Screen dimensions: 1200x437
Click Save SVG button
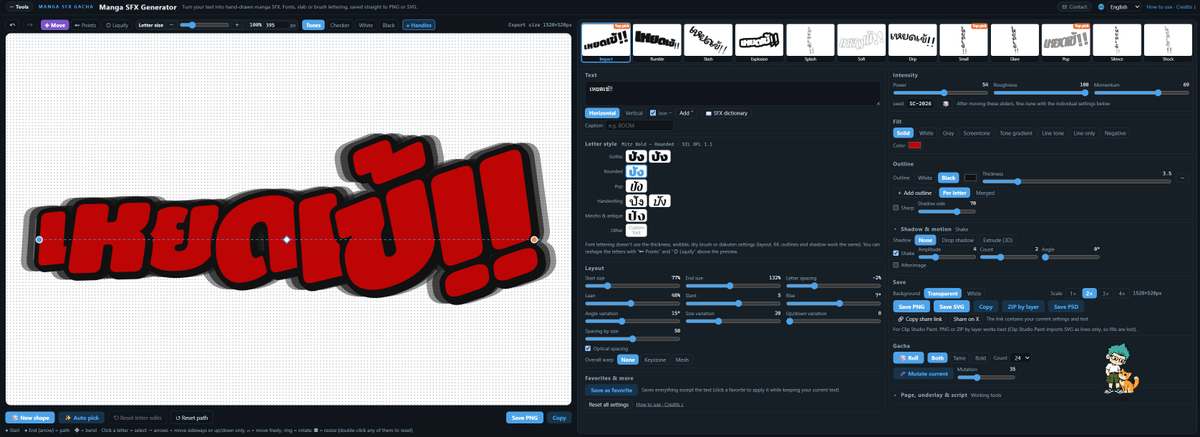[951, 306]
